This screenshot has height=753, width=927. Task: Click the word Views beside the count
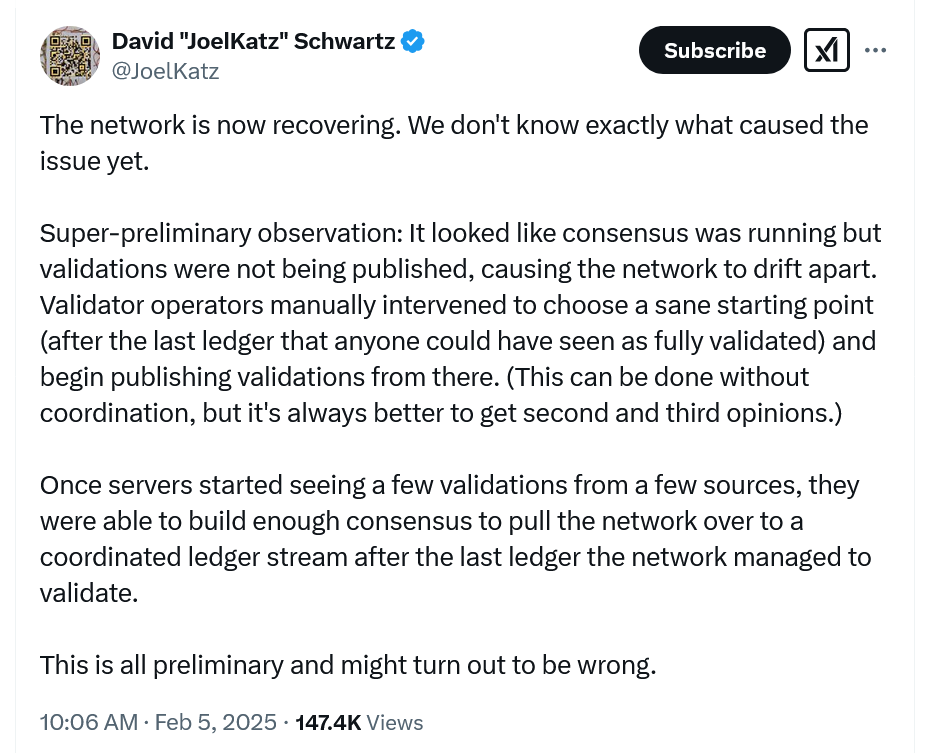click(x=395, y=722)
